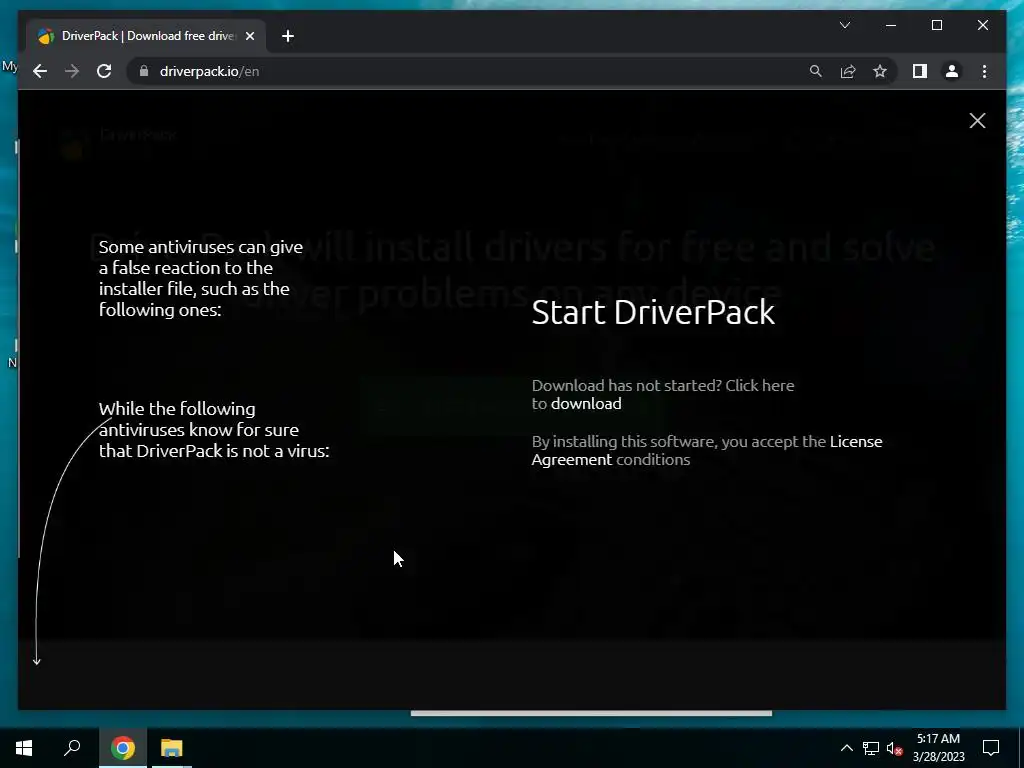Open a new tab with plus button
1024x768 pixels.
click(288, 36)
